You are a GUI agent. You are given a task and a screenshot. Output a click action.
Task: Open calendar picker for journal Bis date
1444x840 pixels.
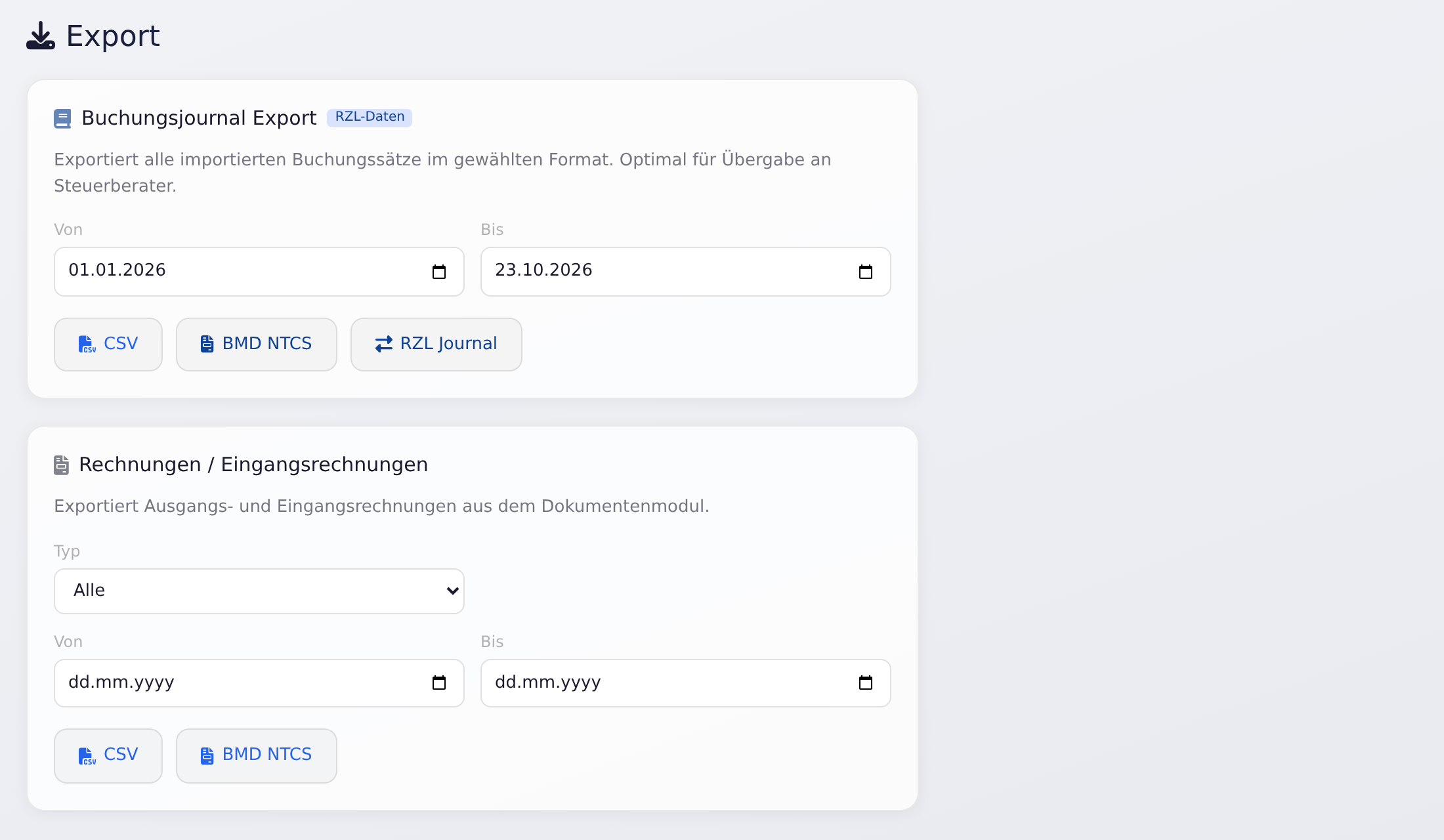pos(866,272)
